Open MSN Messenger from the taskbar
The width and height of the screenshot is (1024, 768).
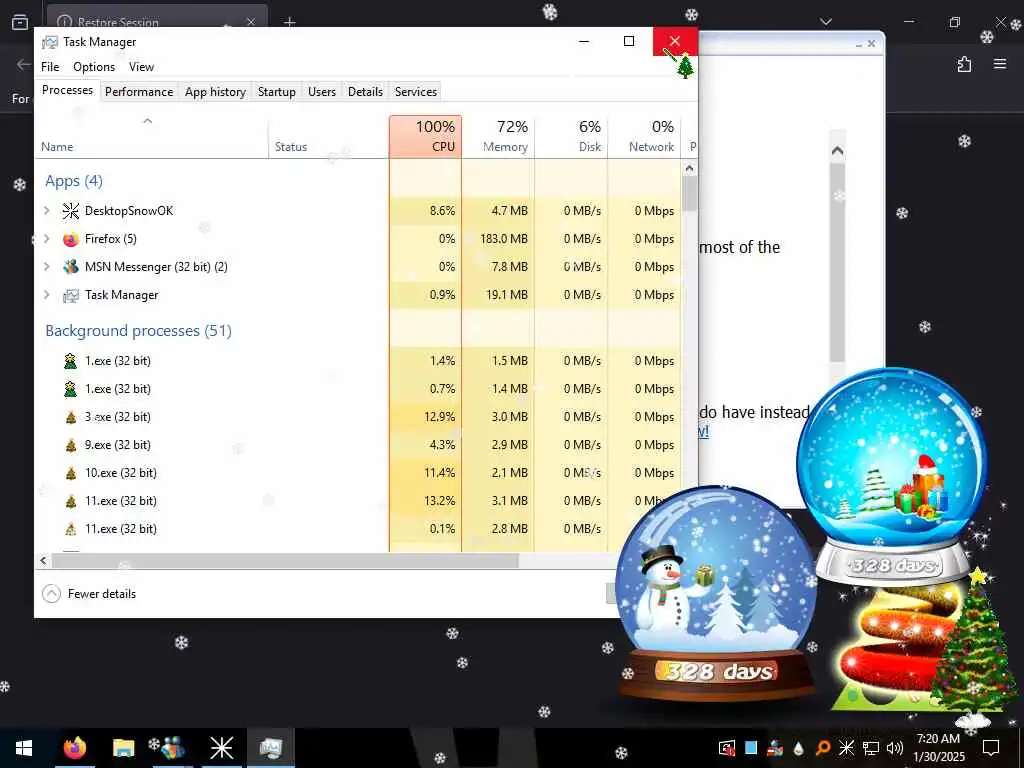pyautogui.click(x=172, y=748)
